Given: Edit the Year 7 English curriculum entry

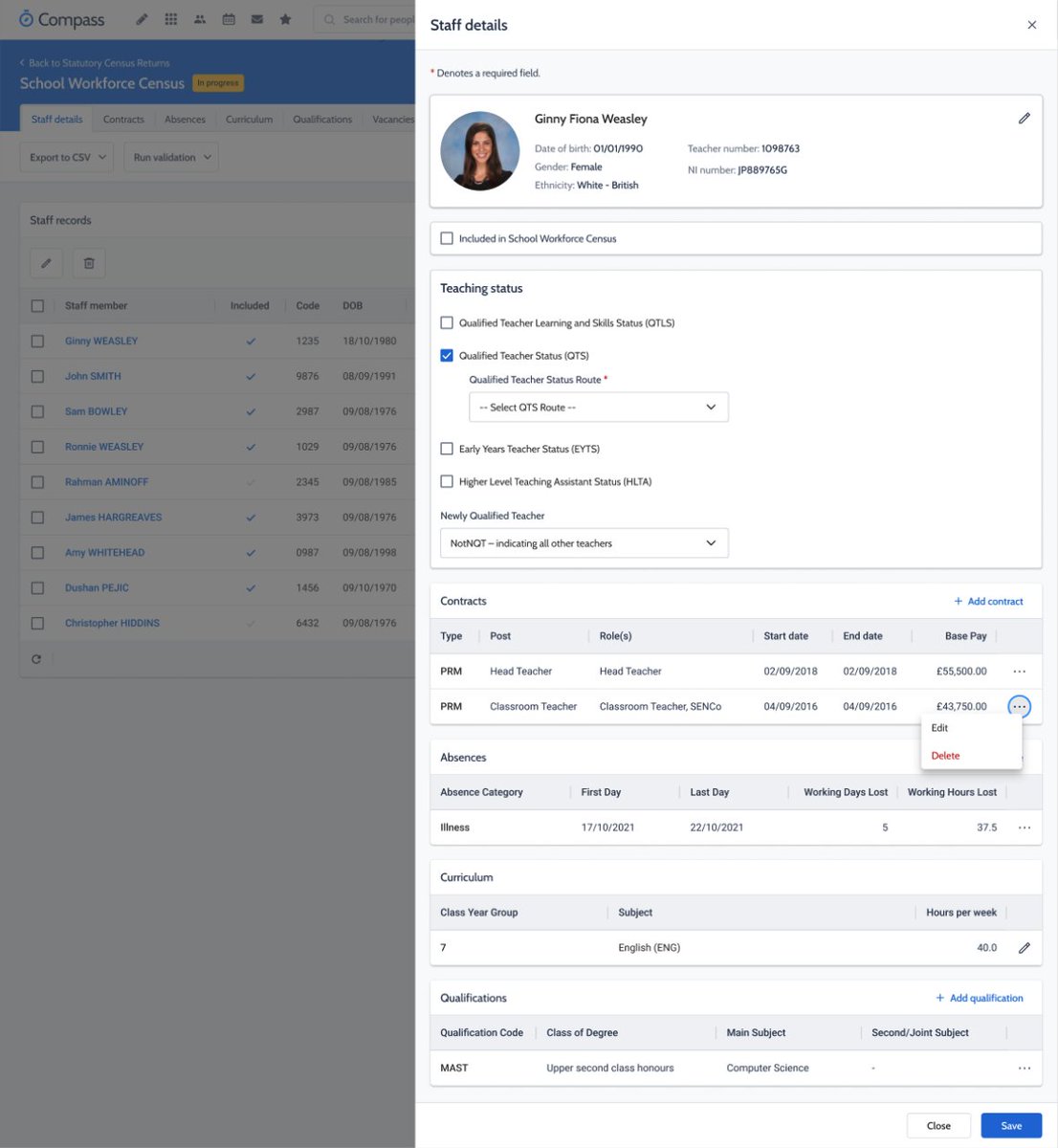Looking at the screenshot, I should click(x=1025, y=947).
